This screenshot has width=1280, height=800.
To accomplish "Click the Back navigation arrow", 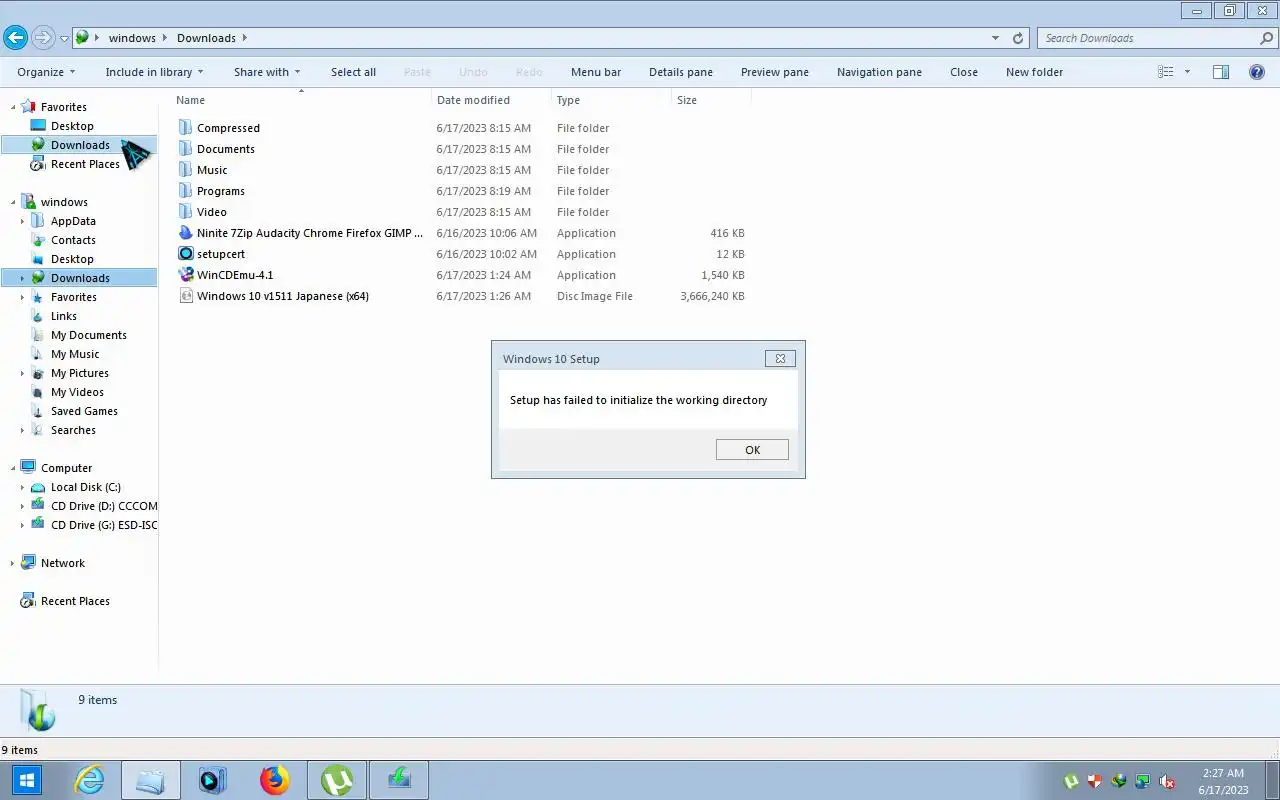I will tap(15, 38).
